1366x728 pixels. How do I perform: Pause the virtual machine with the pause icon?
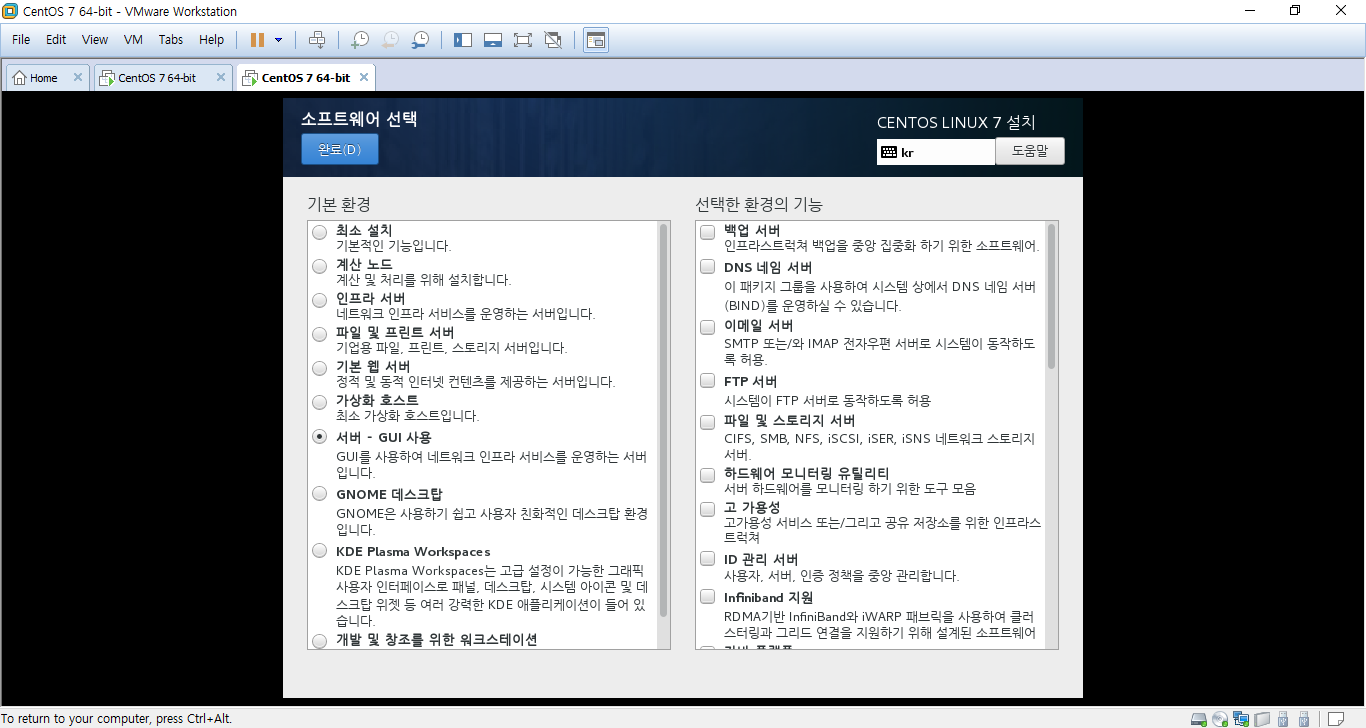pos(257,40)
